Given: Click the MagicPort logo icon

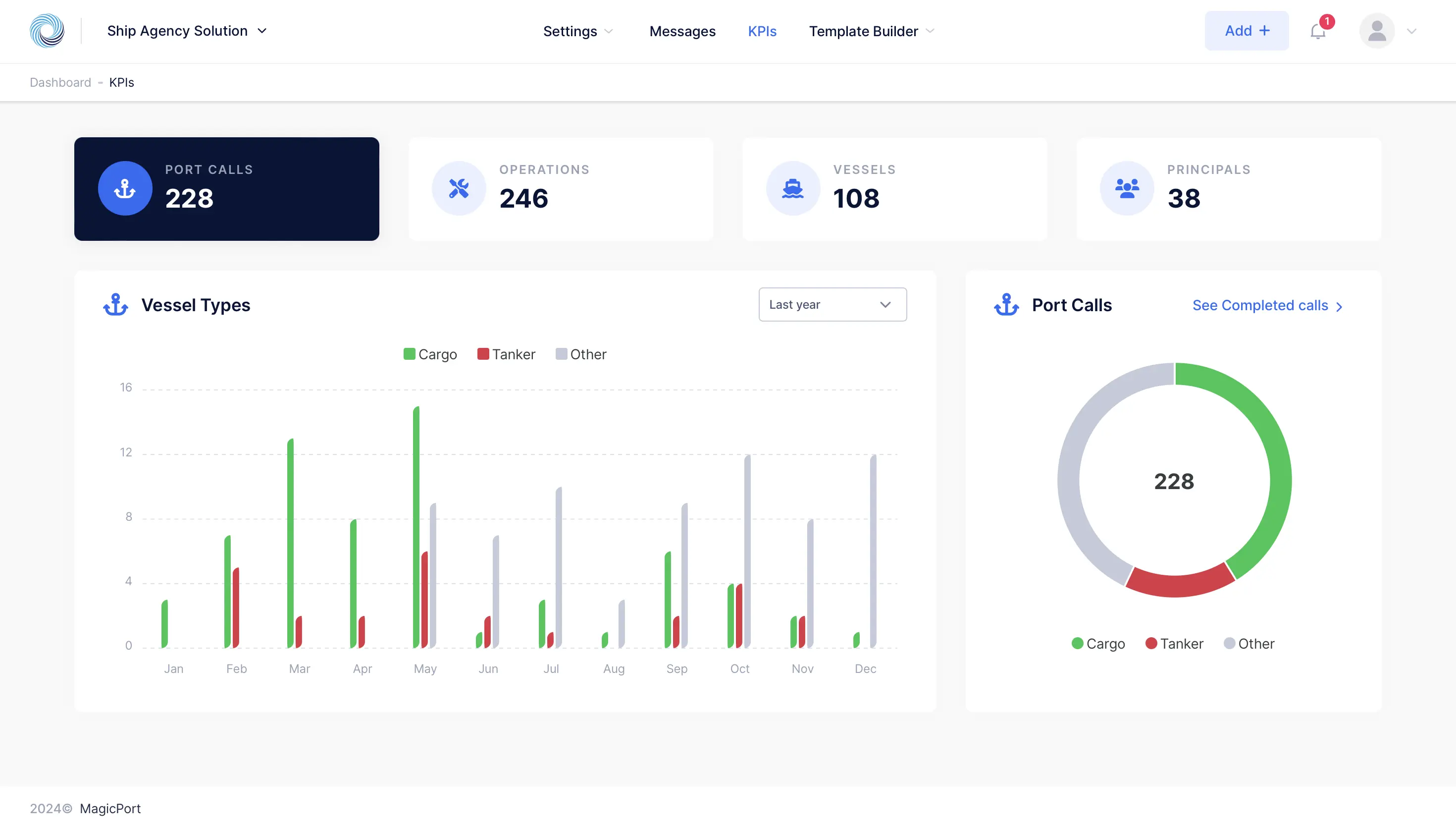Looking at the screenshot, I should (x=47, y=30).
